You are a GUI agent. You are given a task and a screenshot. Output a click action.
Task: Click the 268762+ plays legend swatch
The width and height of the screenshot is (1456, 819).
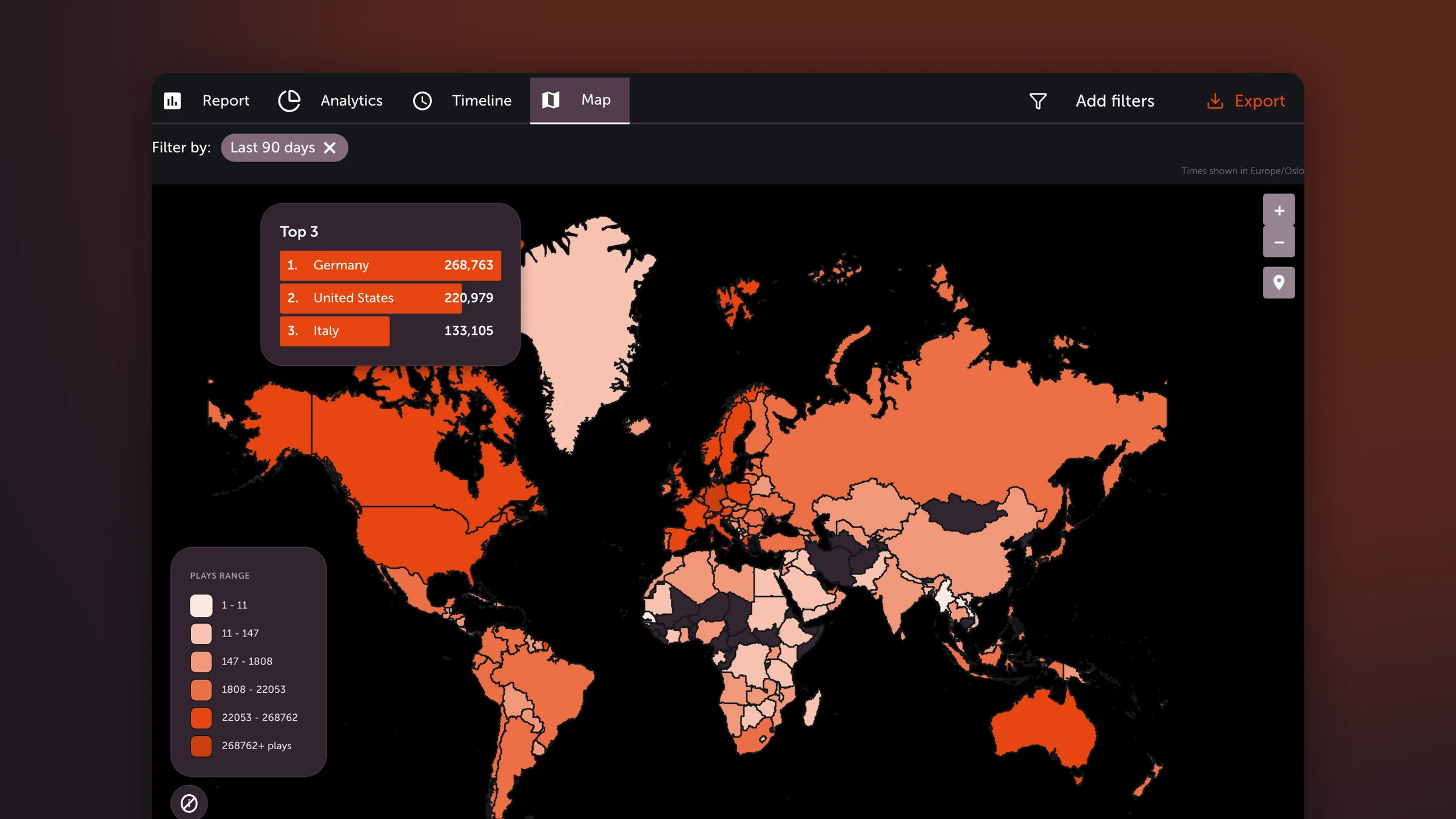coord(201,746)
